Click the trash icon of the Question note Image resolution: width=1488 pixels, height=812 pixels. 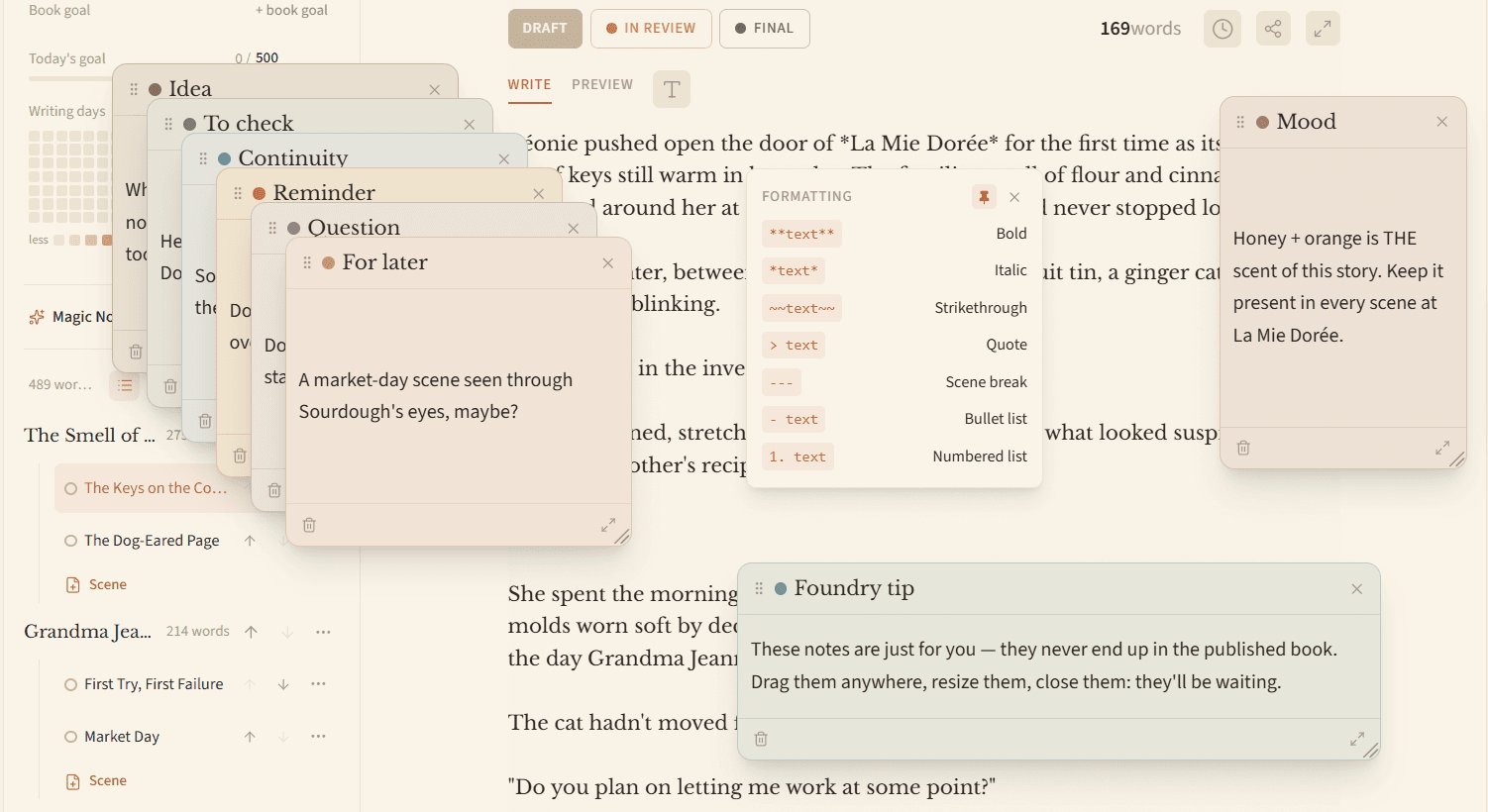click(274, 490)
